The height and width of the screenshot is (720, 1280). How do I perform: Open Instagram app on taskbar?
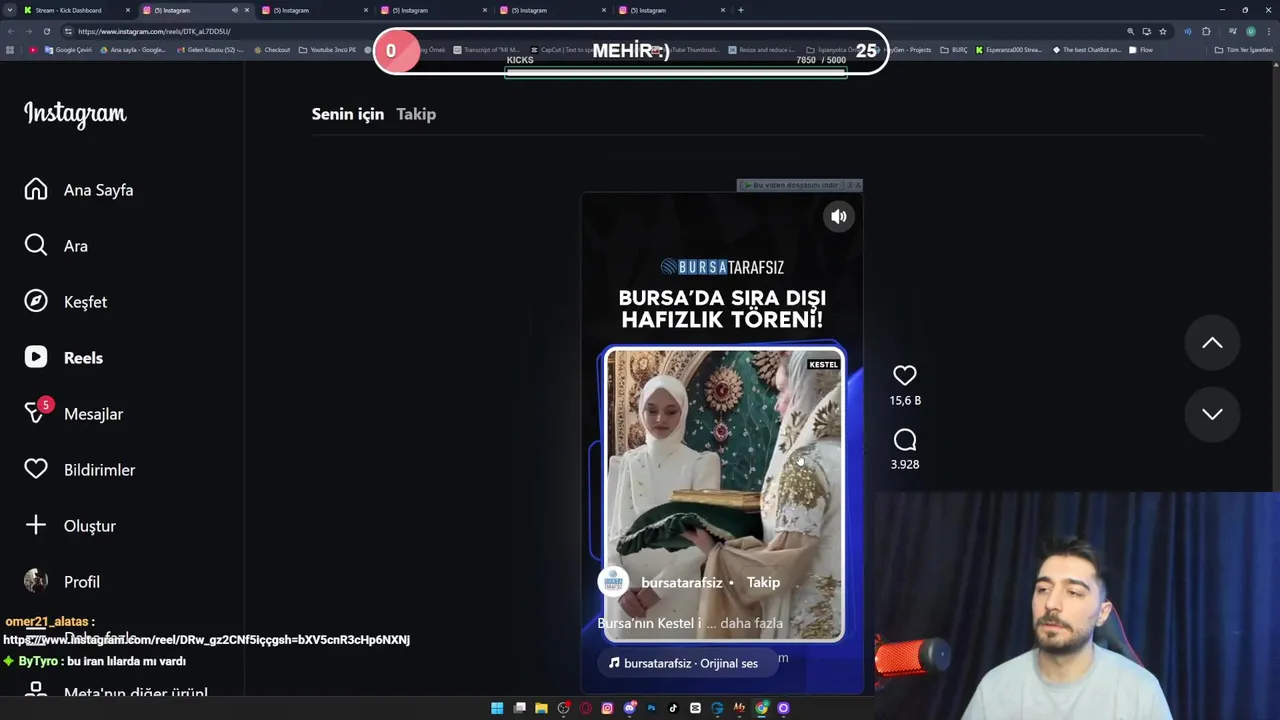(607, 708)
